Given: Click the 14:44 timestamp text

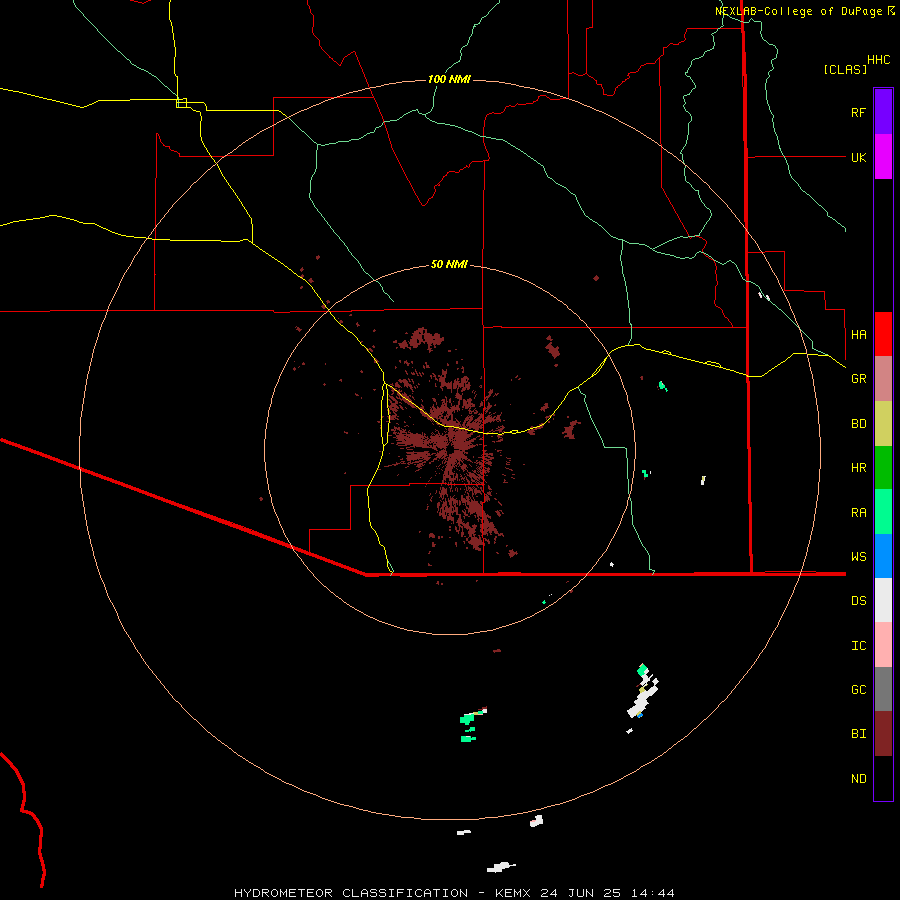Looking at the screenshot, I should (x=653, y=893).
